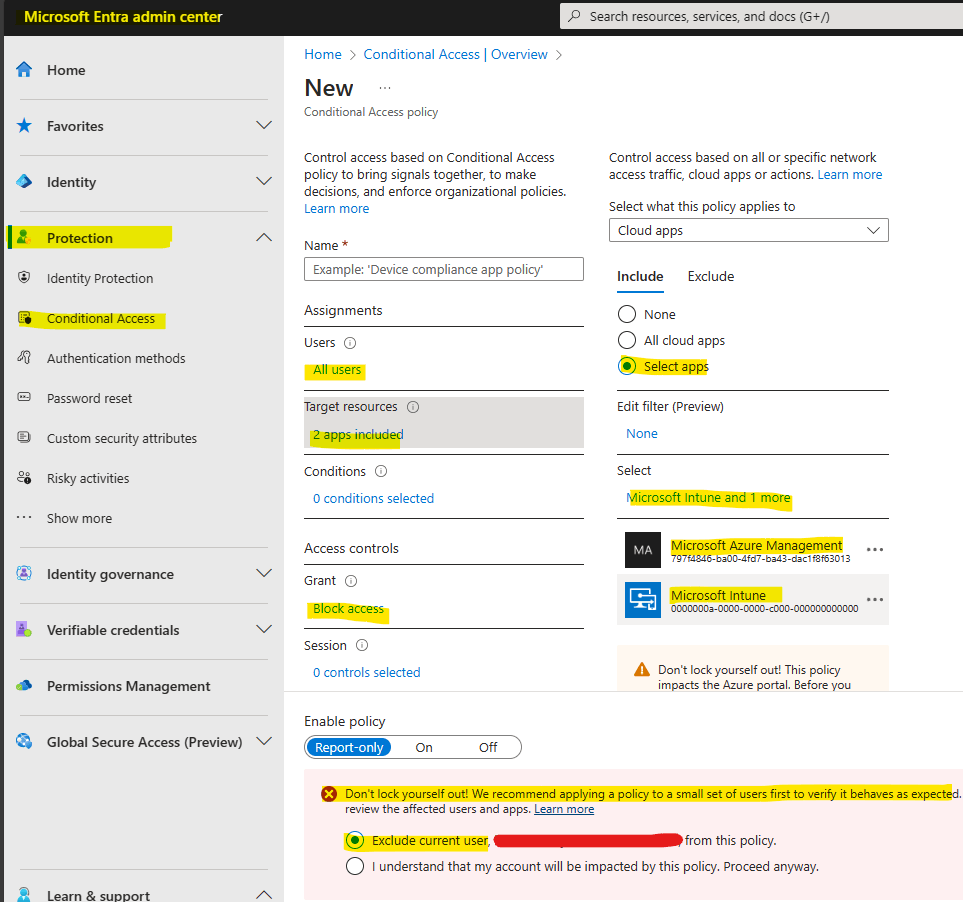The width and height of the screenshot is (963, 902).
Task: Click 0 conditions selected link
Action: (373, 499)
